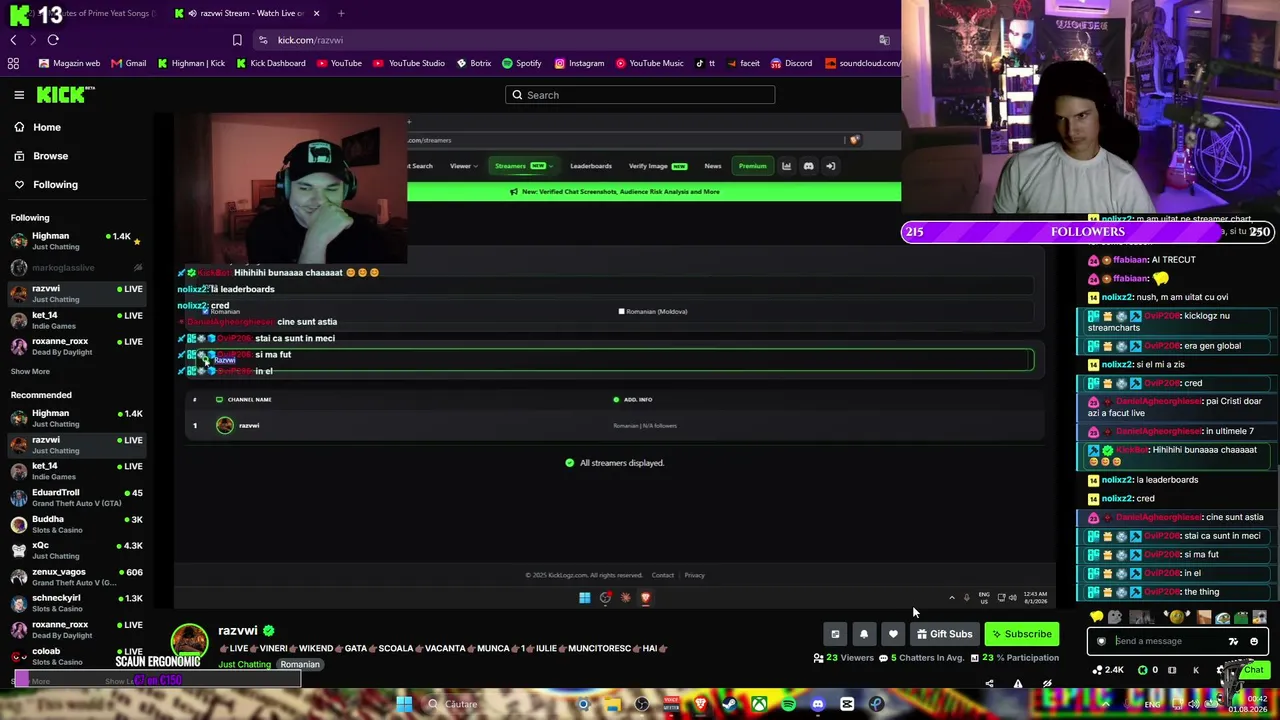Click the green Subscribe button

1021,634
